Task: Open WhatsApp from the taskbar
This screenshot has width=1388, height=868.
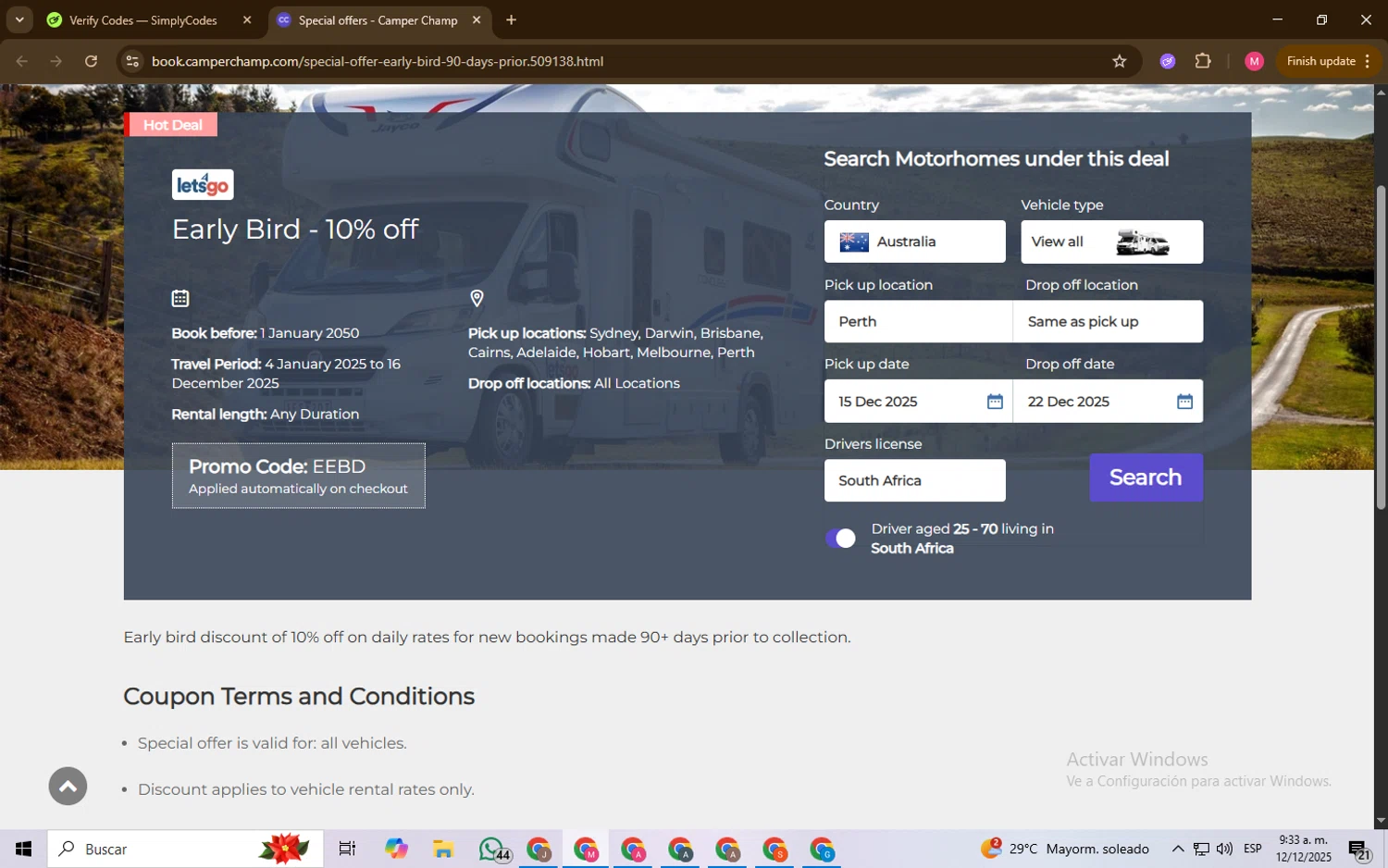Action: [x=493, y=849]
